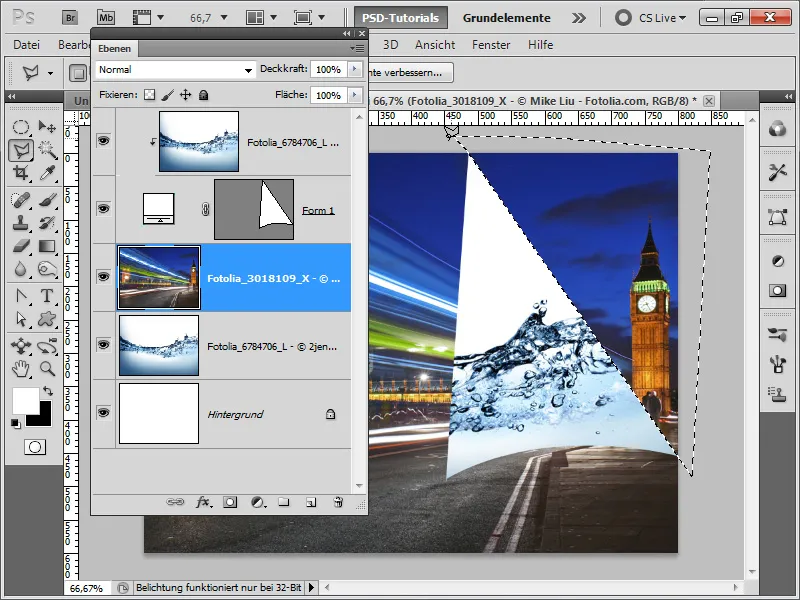The image size is (800, 600).
Task: Select the Dodge tool
Action: point(47,269)
